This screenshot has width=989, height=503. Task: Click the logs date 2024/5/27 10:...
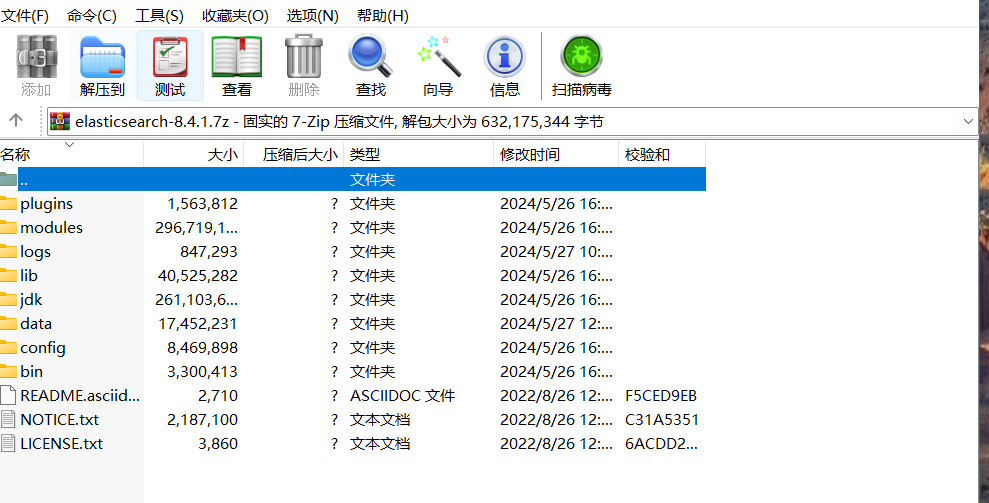pos(556,251)
